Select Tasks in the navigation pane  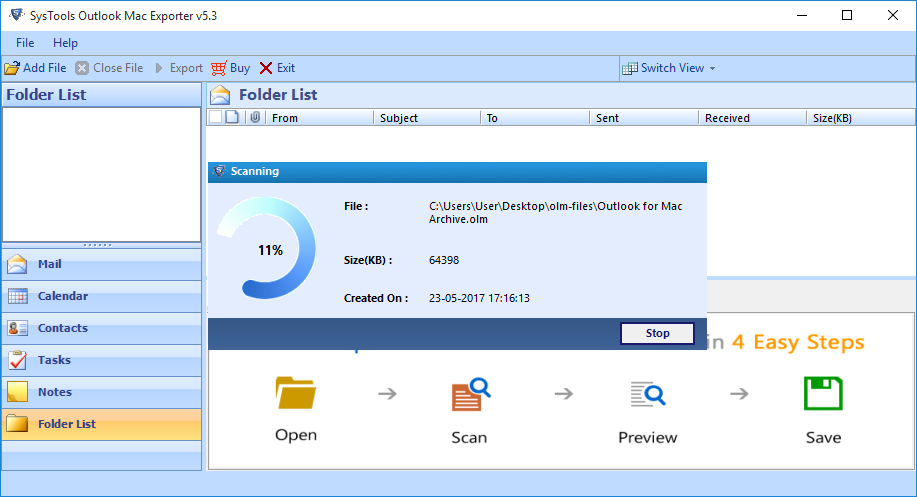tap(102, 360)
